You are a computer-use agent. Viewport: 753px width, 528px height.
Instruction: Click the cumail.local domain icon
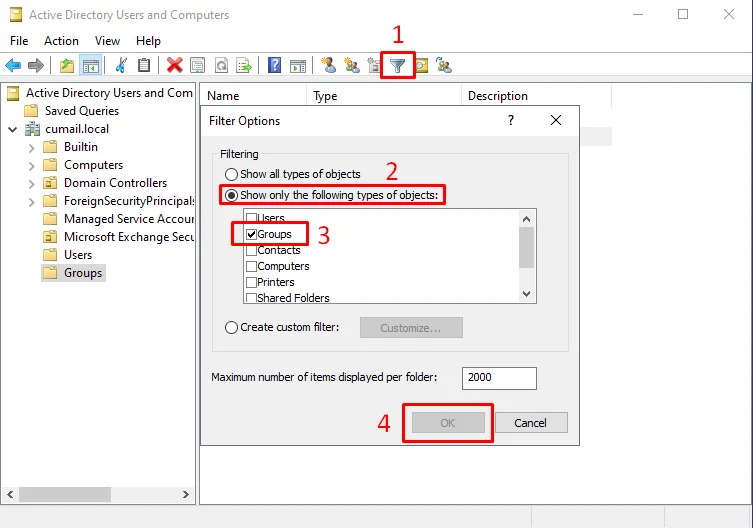coord(32,129)
